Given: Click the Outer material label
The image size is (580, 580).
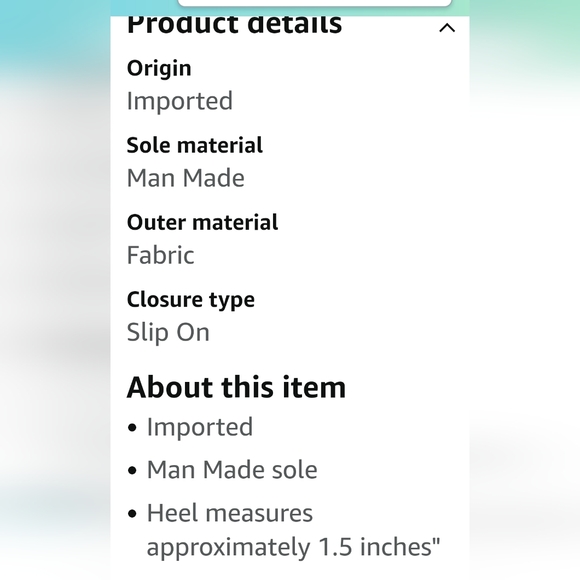Looking at the screenshot, I should point(202,222).
